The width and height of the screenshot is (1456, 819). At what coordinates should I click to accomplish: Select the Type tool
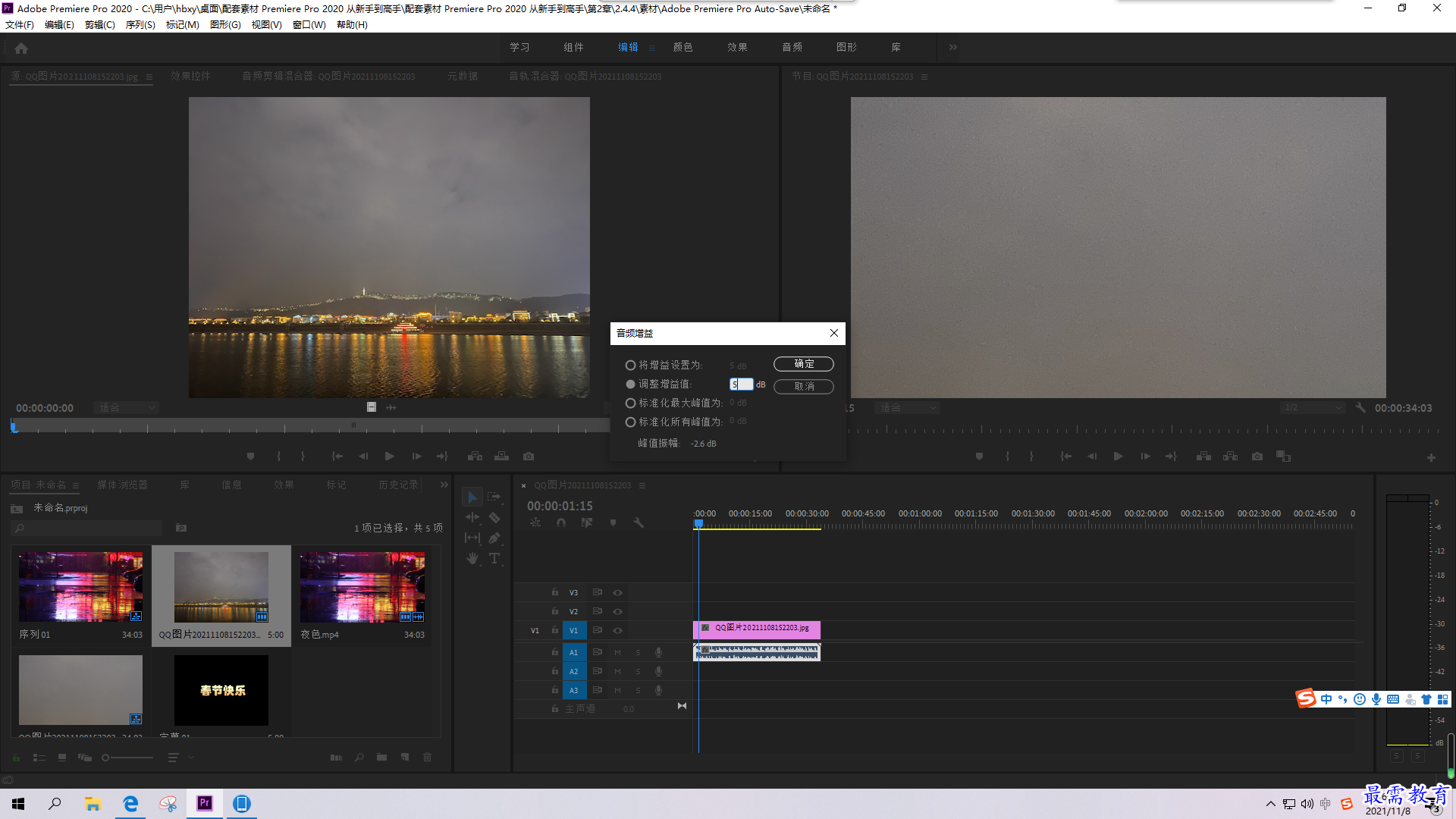click(x=494, y=558)
